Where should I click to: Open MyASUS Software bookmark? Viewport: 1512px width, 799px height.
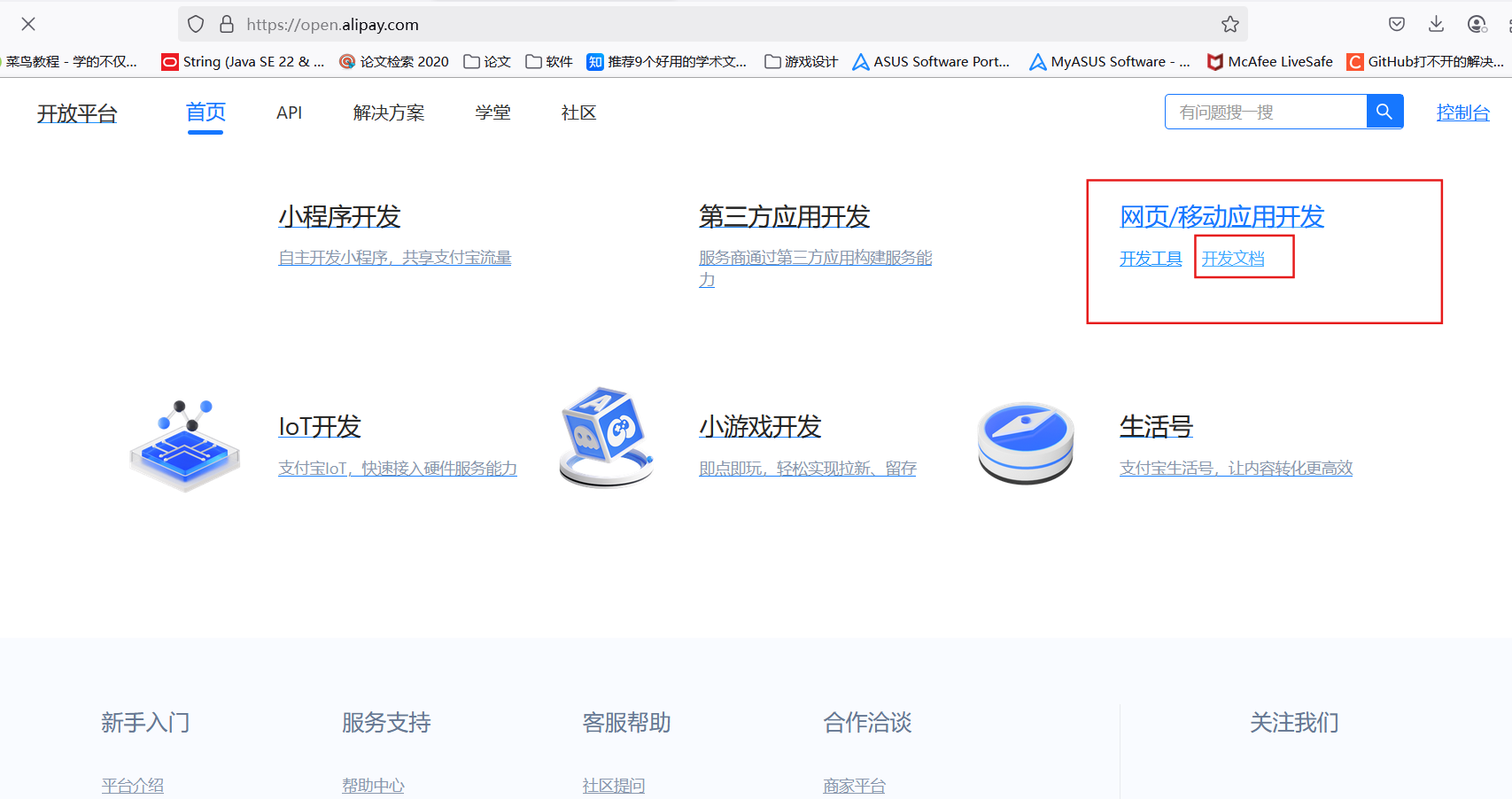(x=1109, y=61)
